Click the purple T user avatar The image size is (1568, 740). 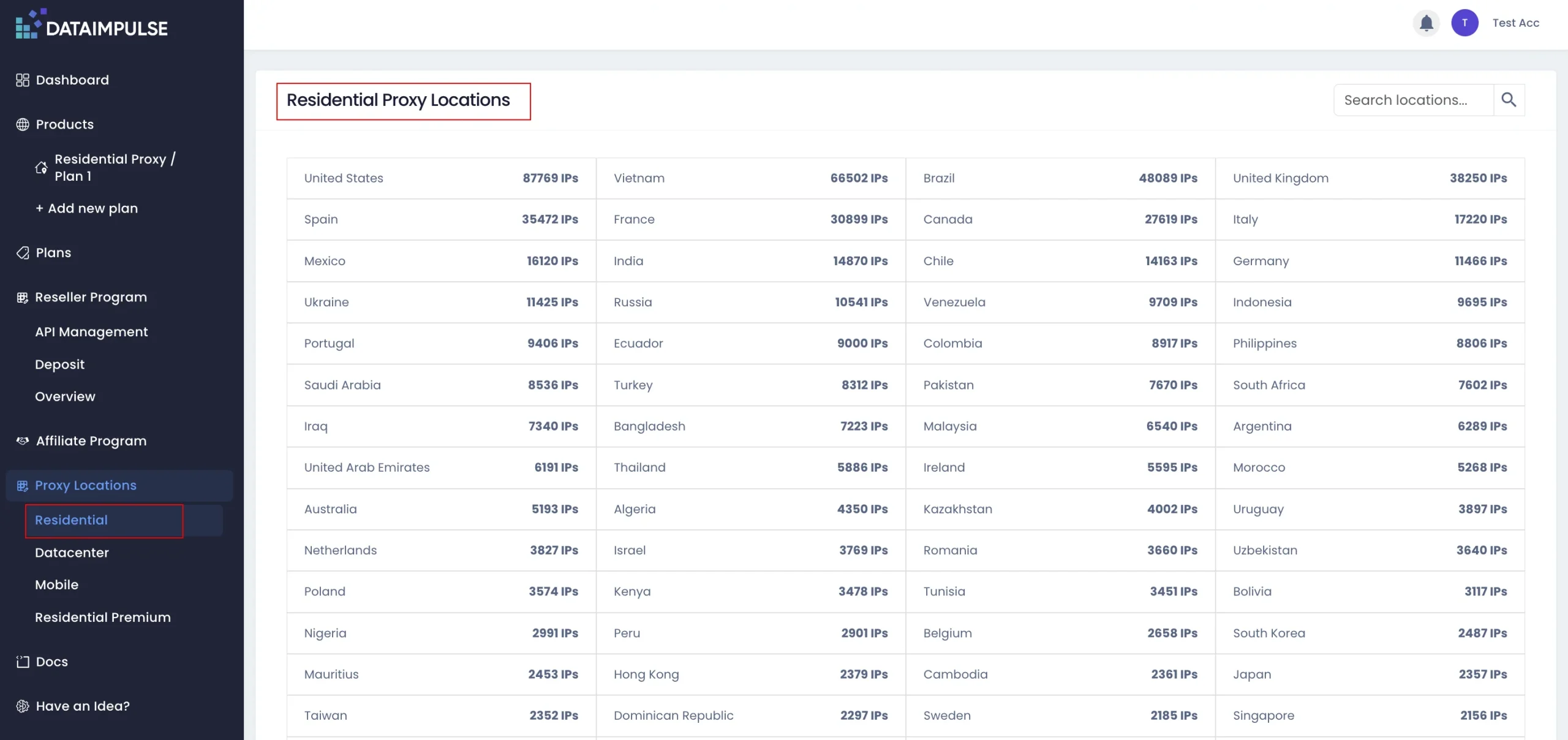click(x=1464, y=23)
